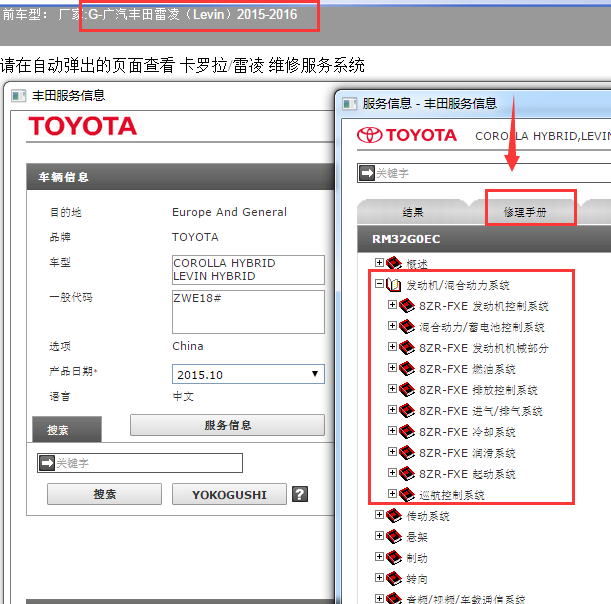The height and width of the screenshot is (604, 611).
Task: Collapse the 发动机/混合动力系统 tree node
Action: coord(379,284)
